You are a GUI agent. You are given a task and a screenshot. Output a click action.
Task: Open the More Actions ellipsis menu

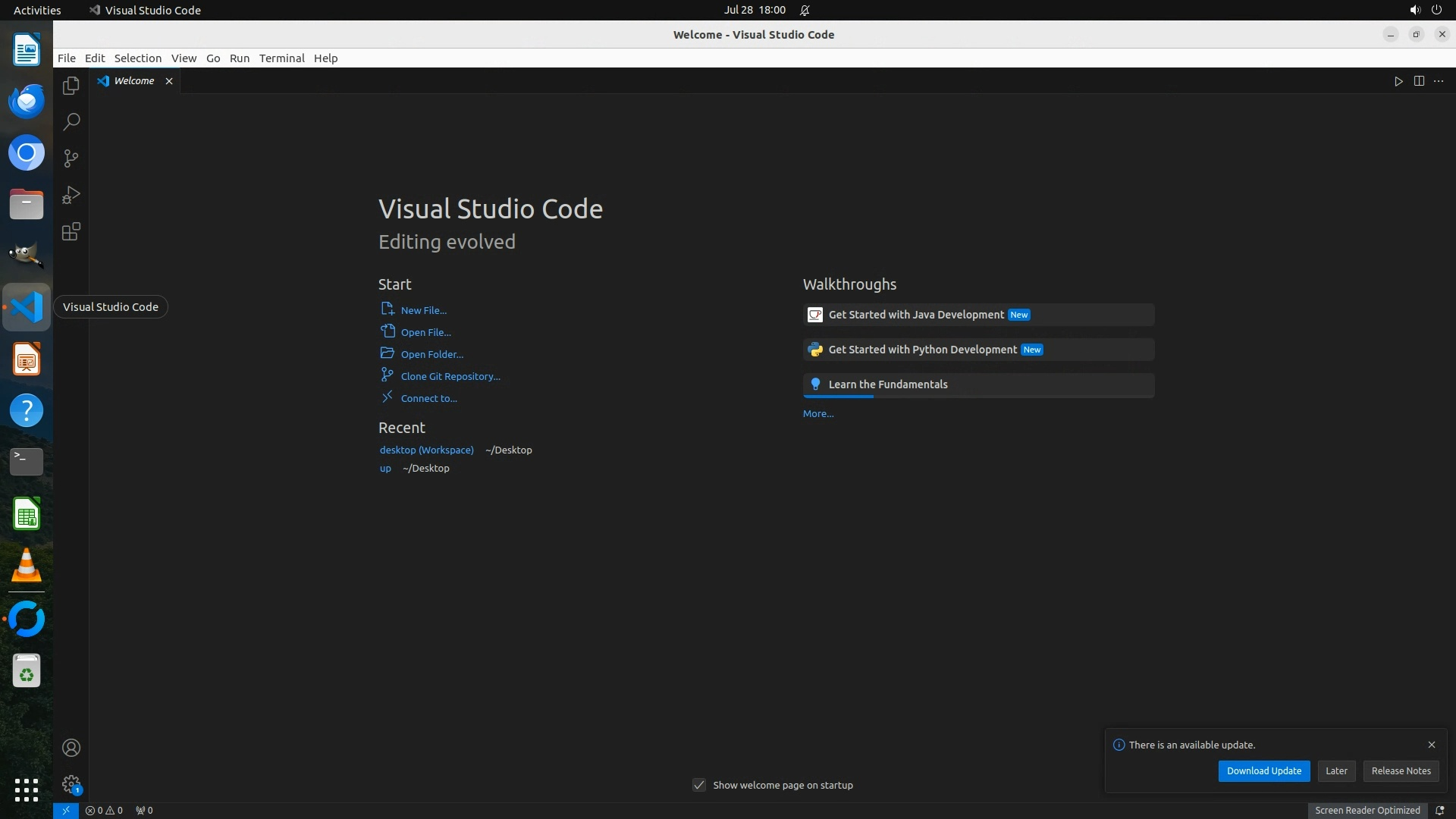(x=1439, y=81)
